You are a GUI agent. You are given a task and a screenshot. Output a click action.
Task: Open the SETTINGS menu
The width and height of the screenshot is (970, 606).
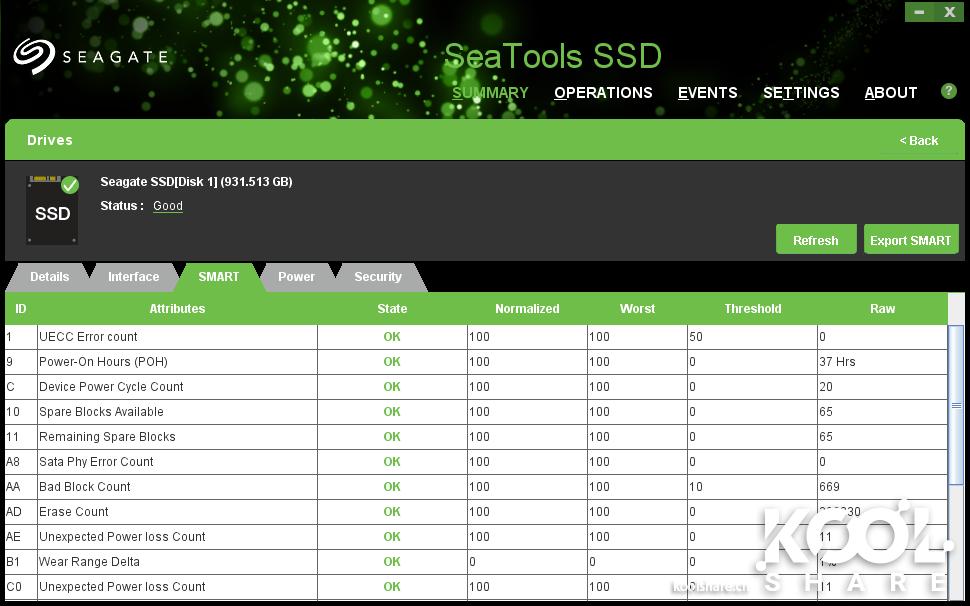pyautogui.click(x=801, y=93)
